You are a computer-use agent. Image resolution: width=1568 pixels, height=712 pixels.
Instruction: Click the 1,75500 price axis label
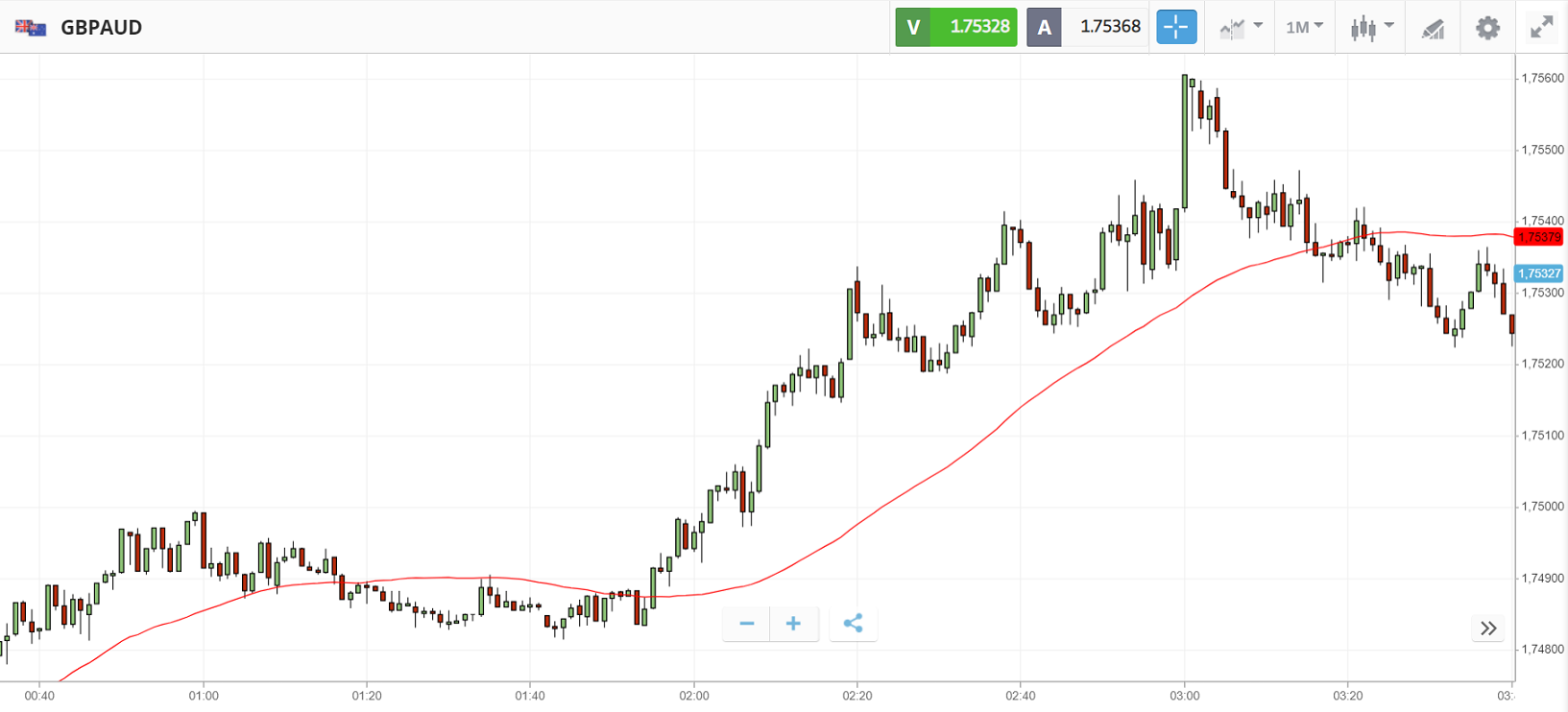pyautogui.click(x=1542, y=150)
